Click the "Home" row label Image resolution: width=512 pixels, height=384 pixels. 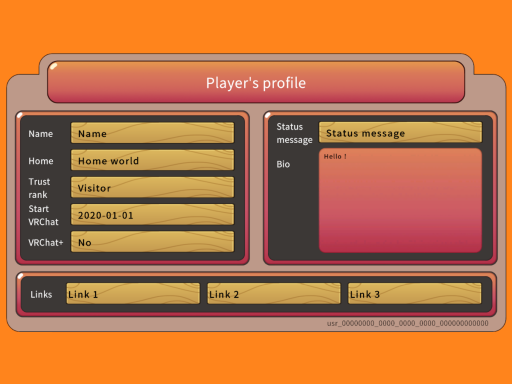[x=41, y=161]
